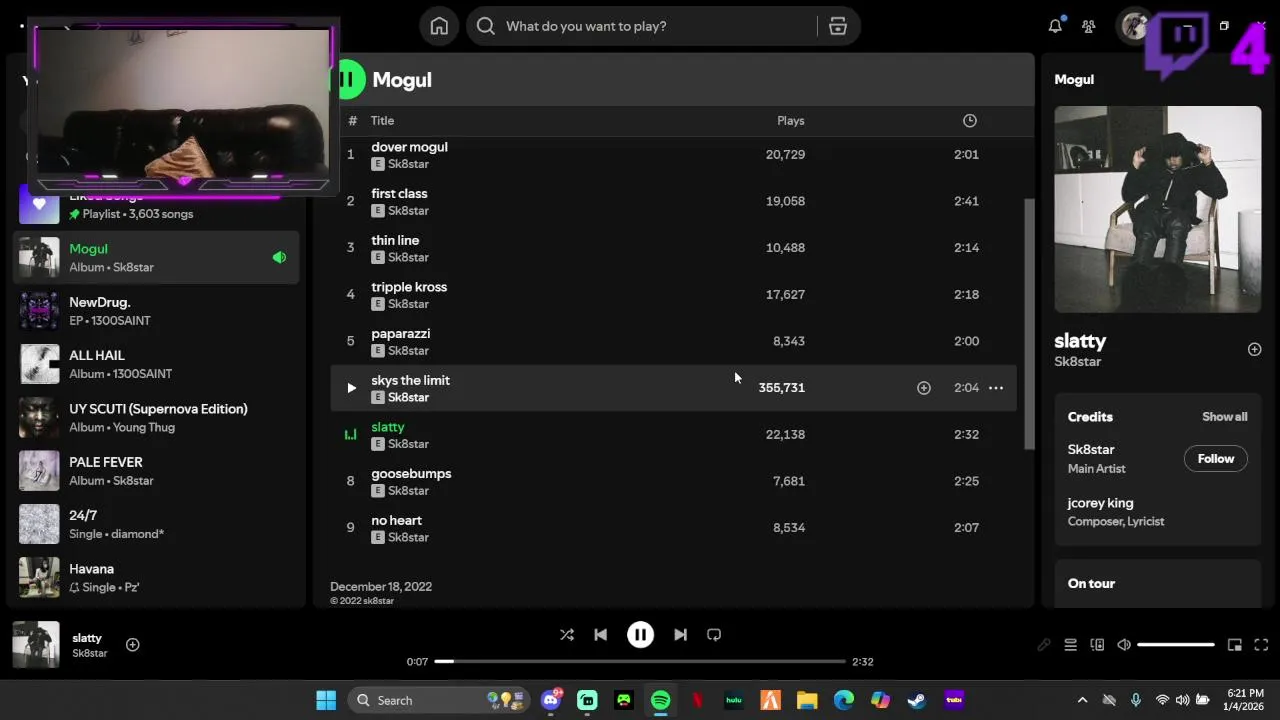Add slatty to library in Now Playing panel
The image size is (1280, 720).
point(1254,349)
